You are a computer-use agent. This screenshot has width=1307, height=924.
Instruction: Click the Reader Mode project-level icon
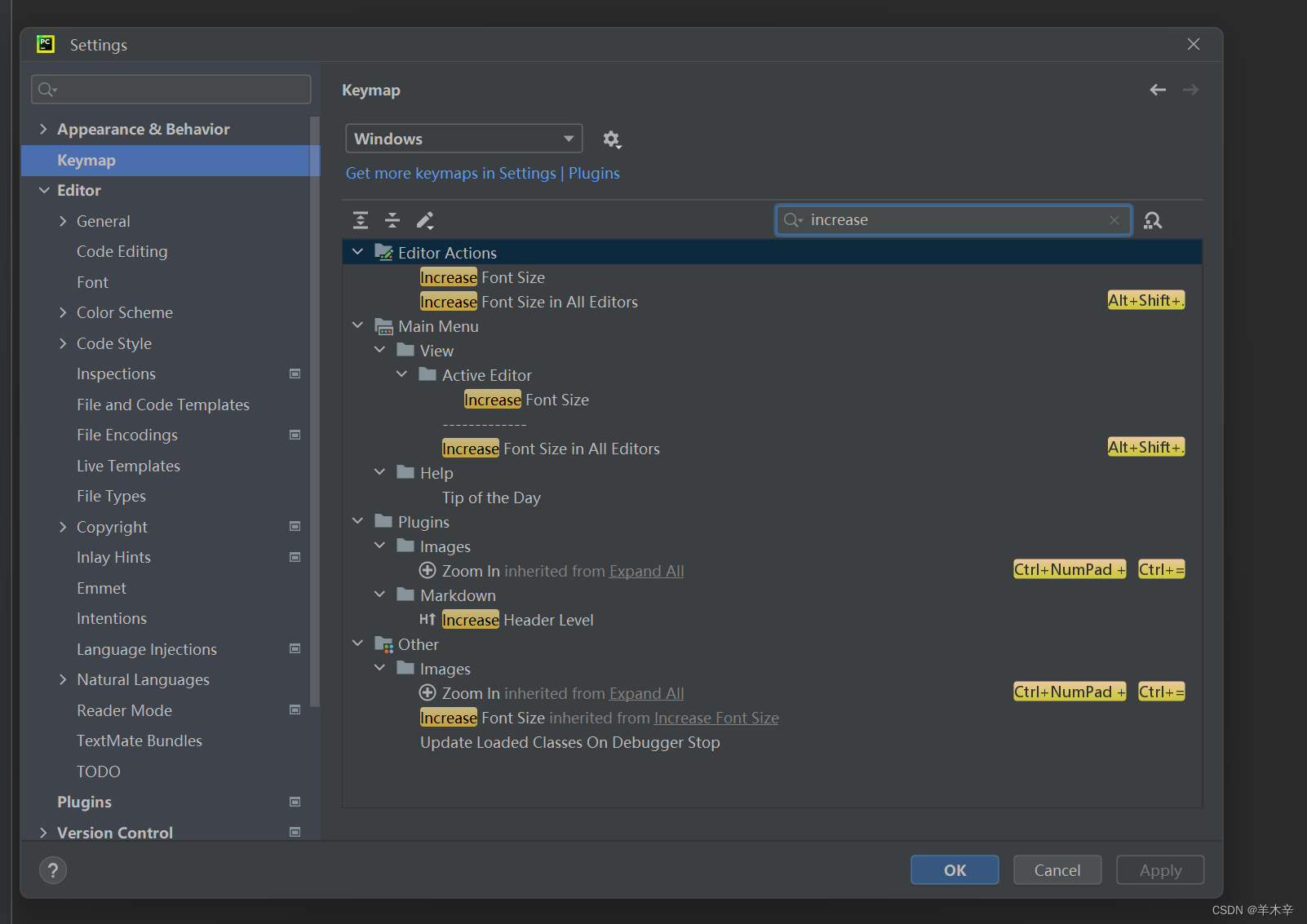[295, 710]
